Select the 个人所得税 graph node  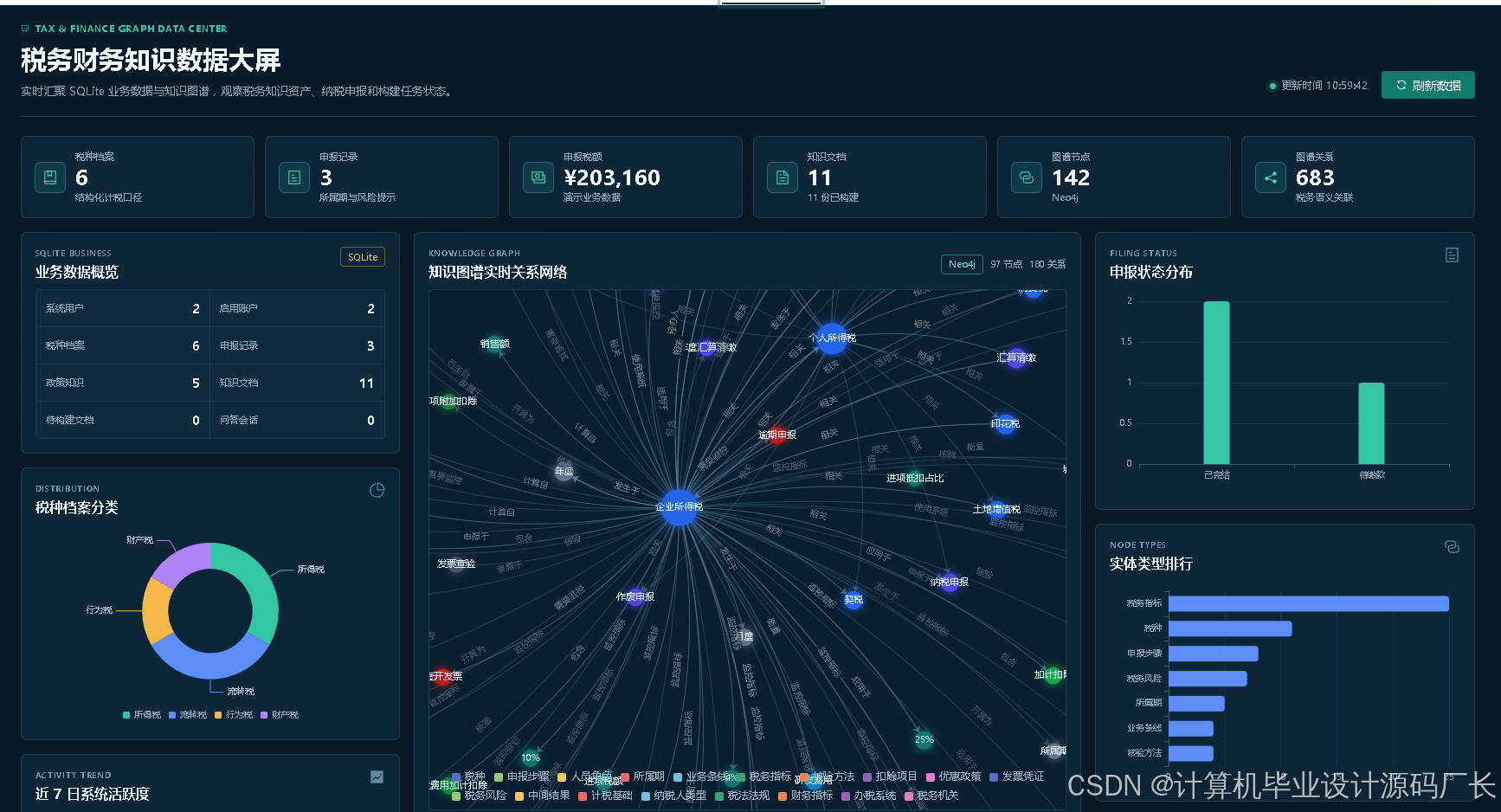click(832, 338)
